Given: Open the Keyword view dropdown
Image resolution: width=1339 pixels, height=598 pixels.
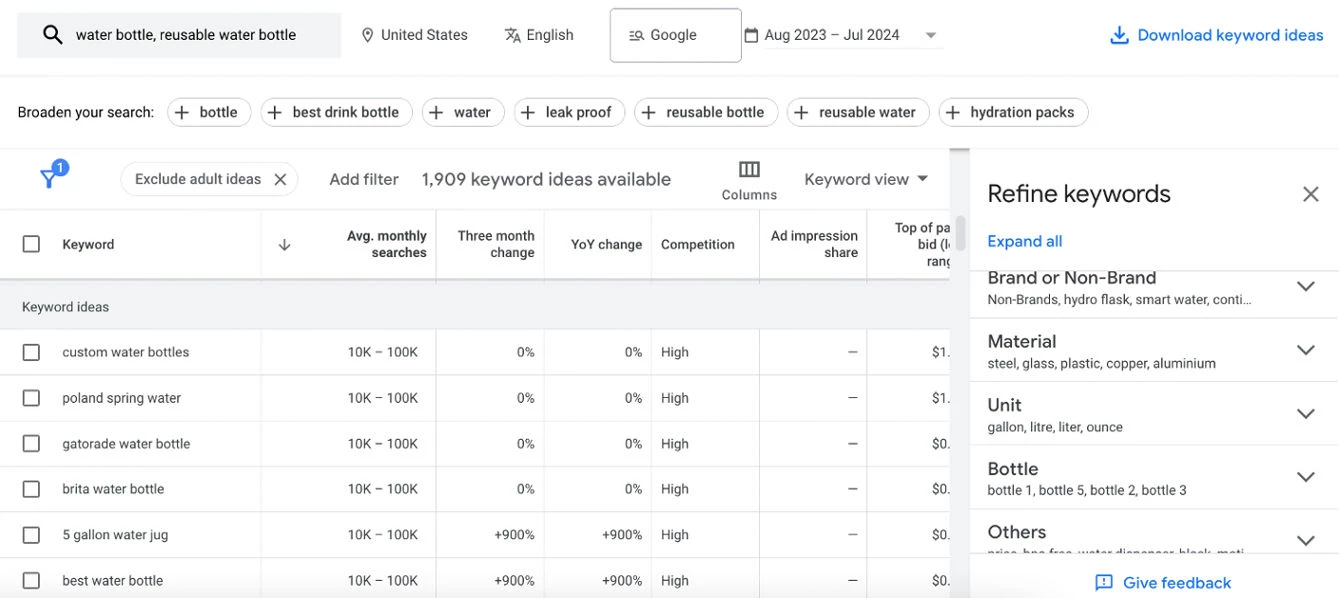Looking at the screenshot, I should (x=866, y=179).
